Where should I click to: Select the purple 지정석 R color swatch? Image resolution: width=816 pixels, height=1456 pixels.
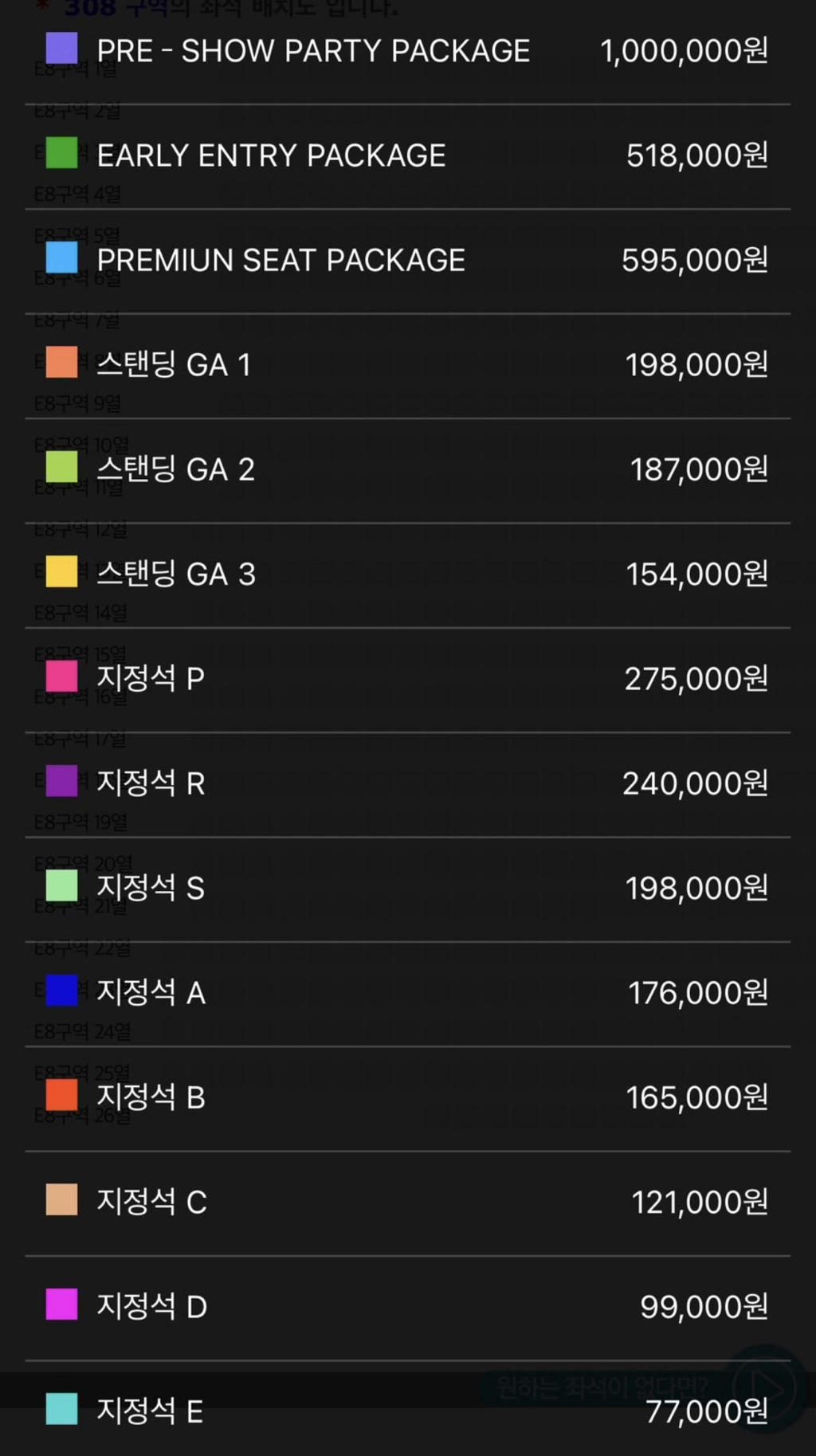click(x=62, y=781)
